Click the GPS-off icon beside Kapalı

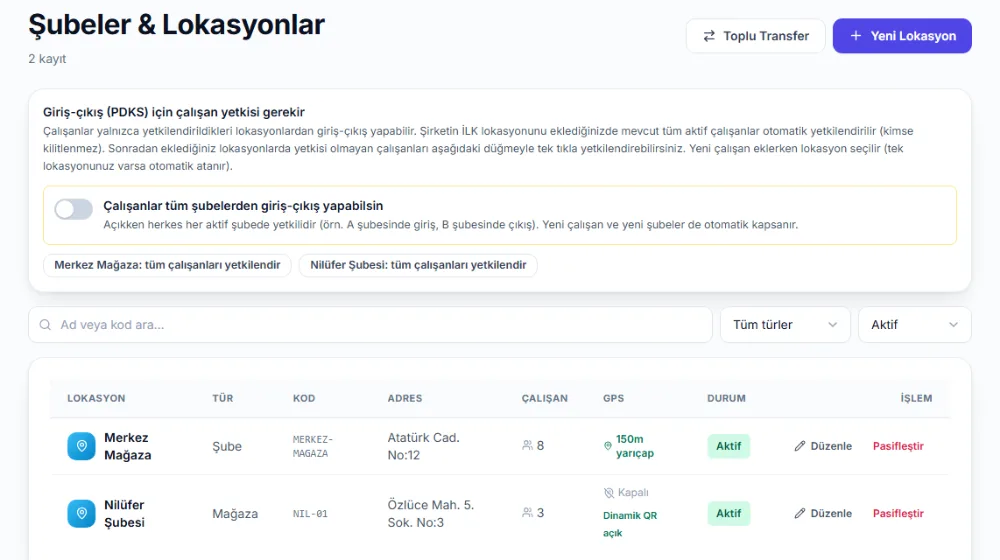pos(608,492)
